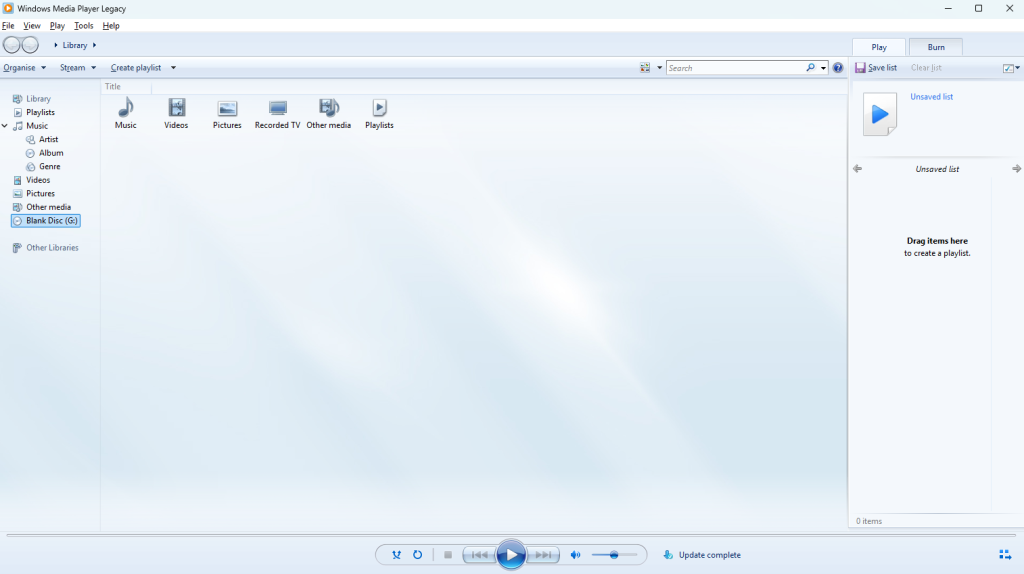Open the View options dropdown arrow
The width and height of the screenshot is (1024, 574).
point(660,68)
